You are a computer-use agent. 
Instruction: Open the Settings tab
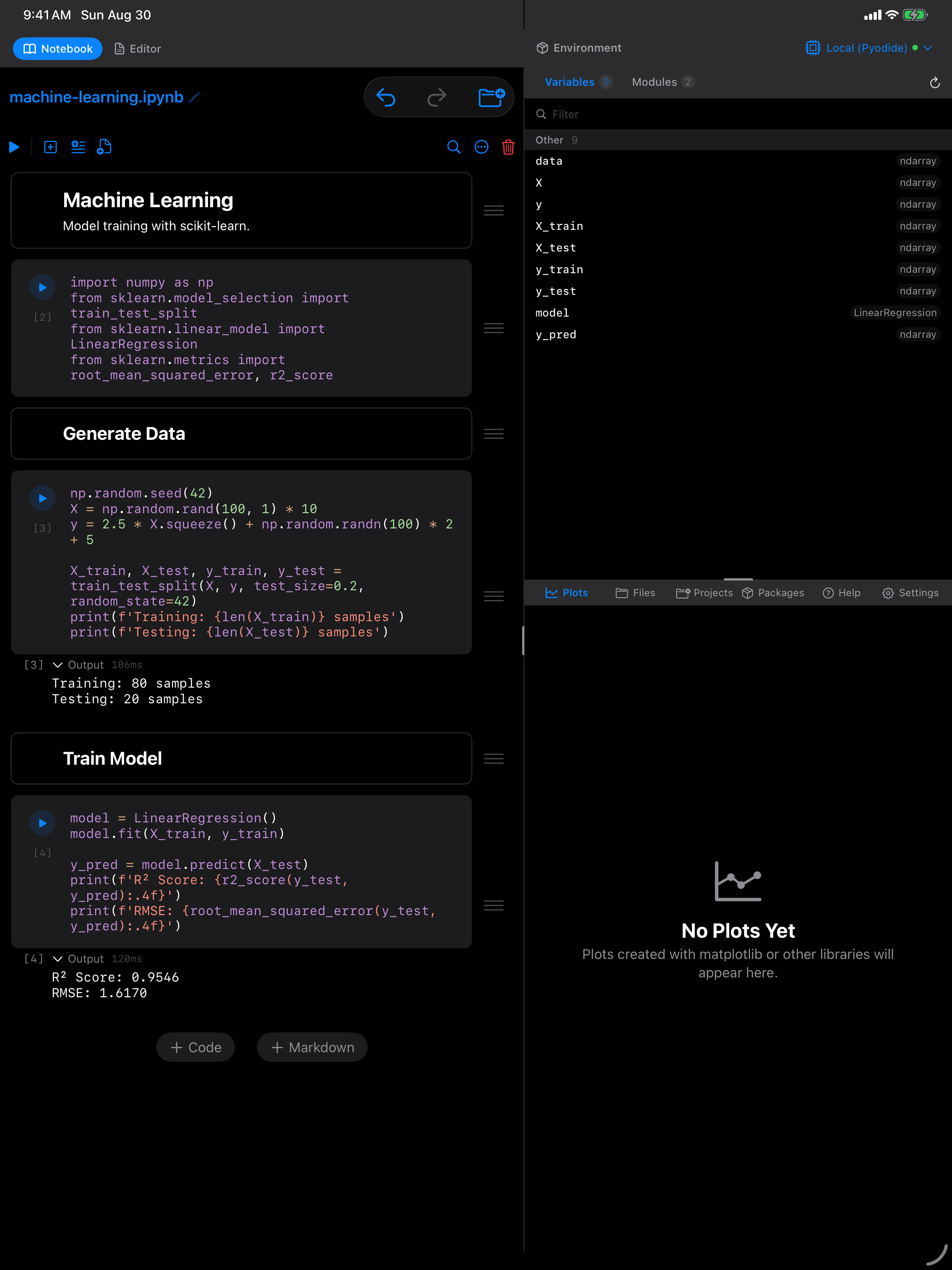tap(910, 593)
